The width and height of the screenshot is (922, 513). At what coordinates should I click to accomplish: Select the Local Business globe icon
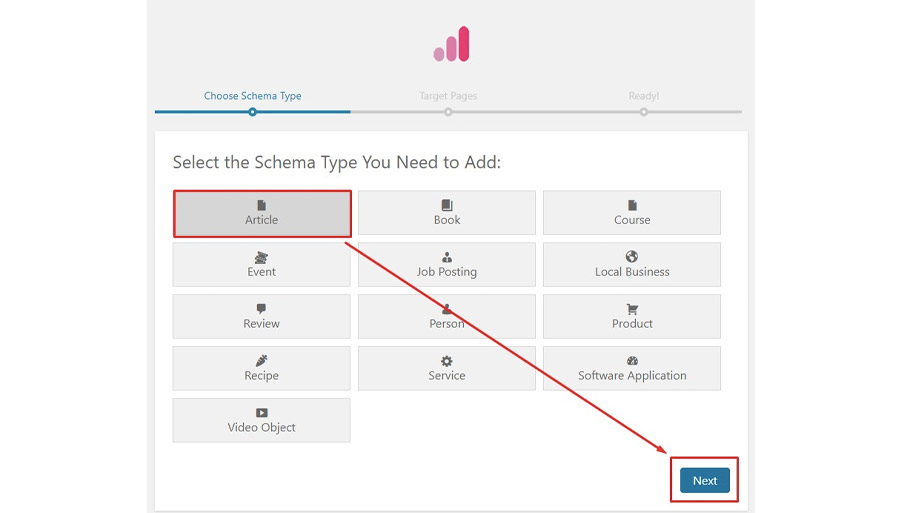pyautogui.click(x=632, y=257)
